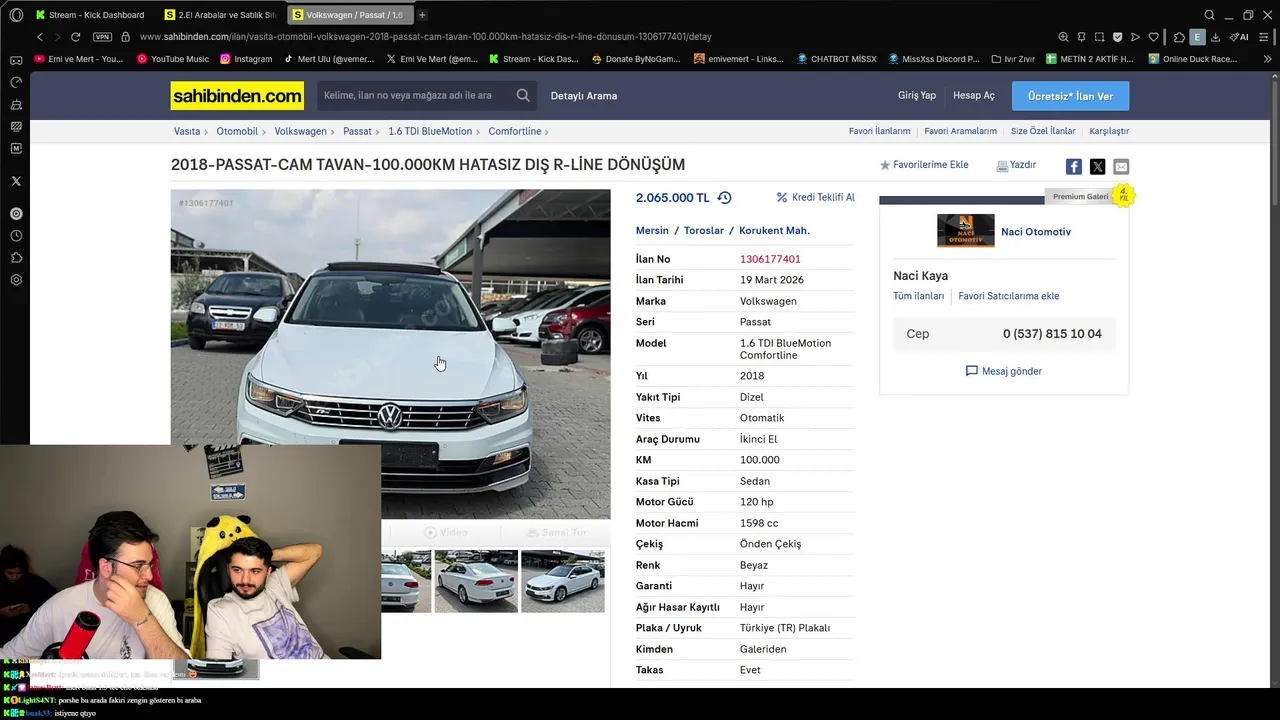The height and width of the screenshot is (720, 1280).
Task: Expand the 1.6 TDI BlueMotion breadcrumb
Action: point(430,131)
